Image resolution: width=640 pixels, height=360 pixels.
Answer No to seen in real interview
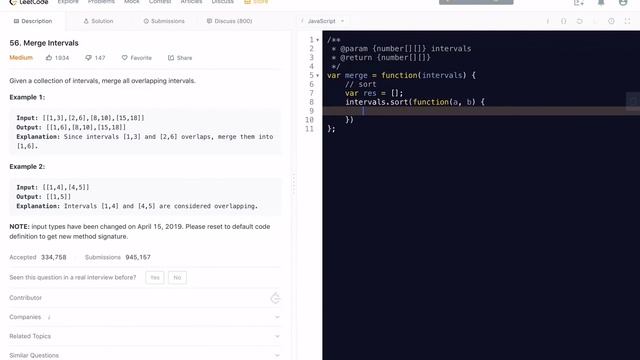177,278
